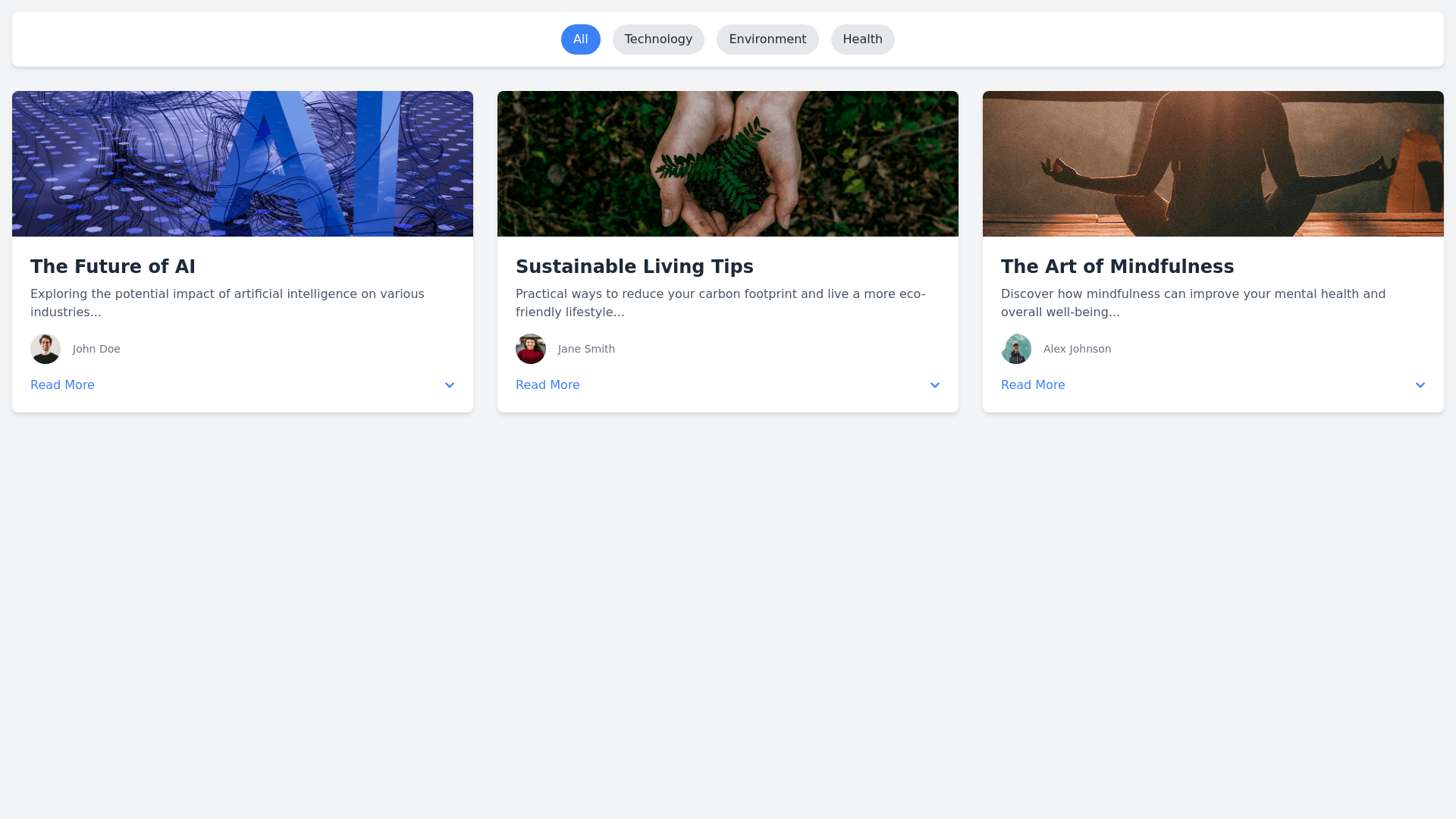This screenshot has height=819, width=1456.
Task: Click The Art of Mindfulness heading
Action: tap(1117, 267)
